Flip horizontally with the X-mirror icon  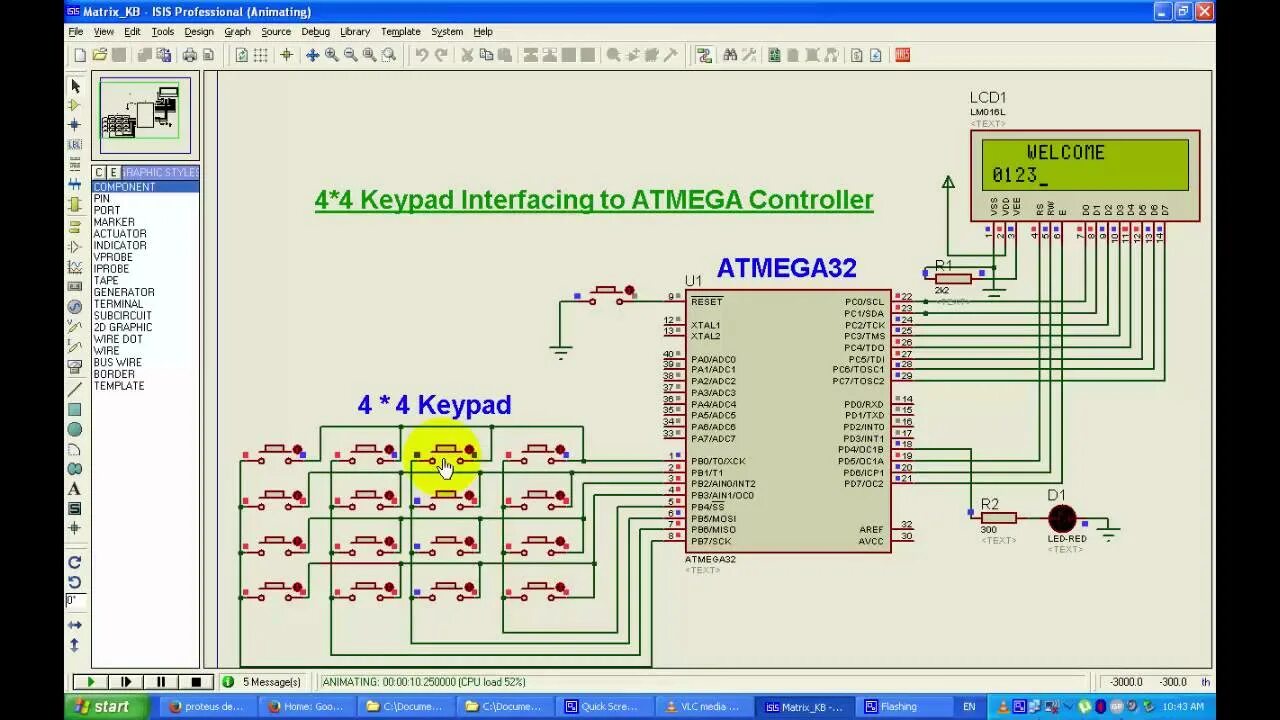[x=75, y=624]
